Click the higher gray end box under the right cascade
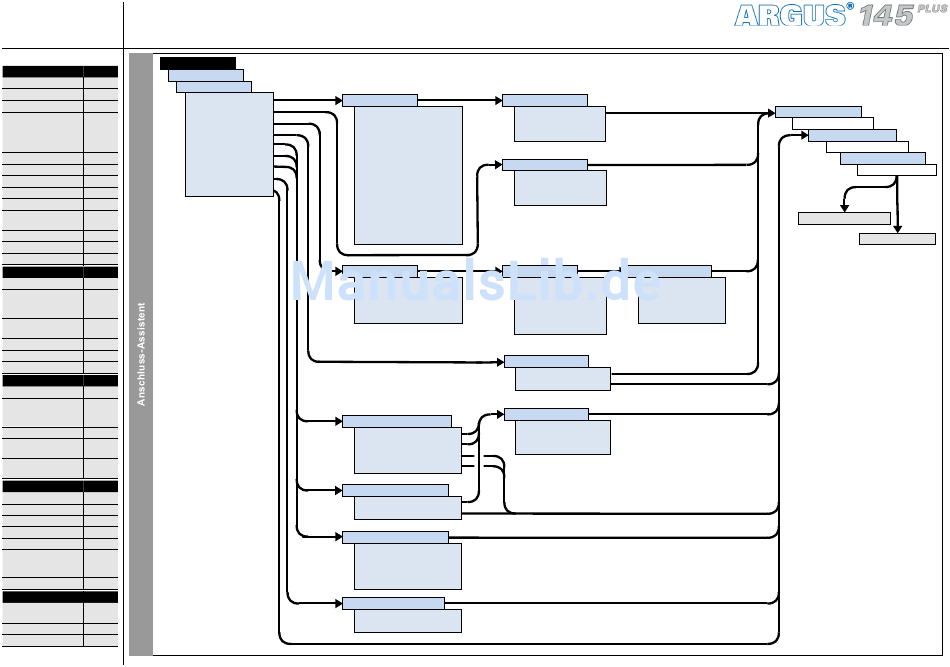 click(845, 218)
